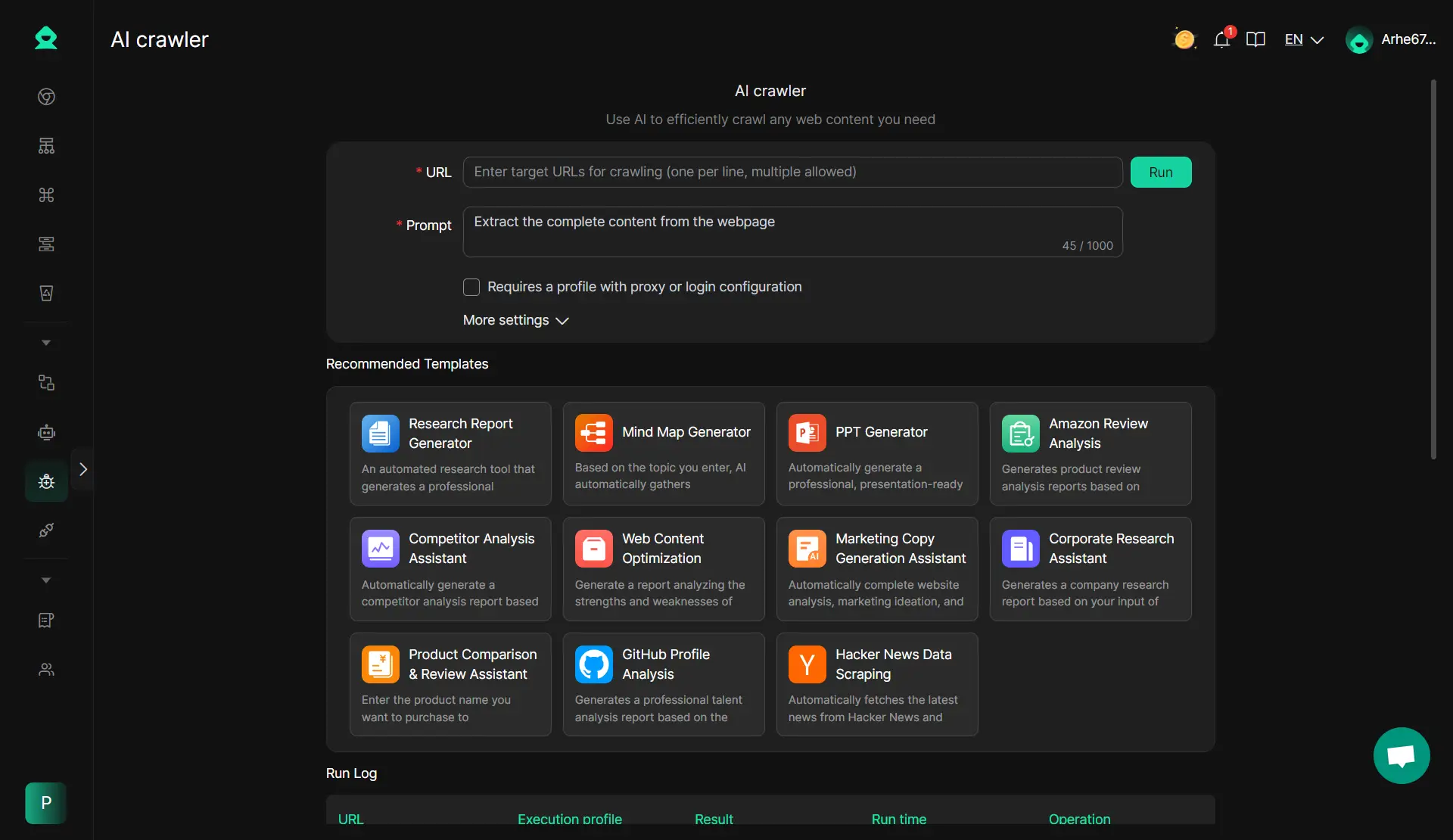Focus the URL input field
Image resolution: width=1453 pixels, height=840 pixels.
(x=792, y=172)
